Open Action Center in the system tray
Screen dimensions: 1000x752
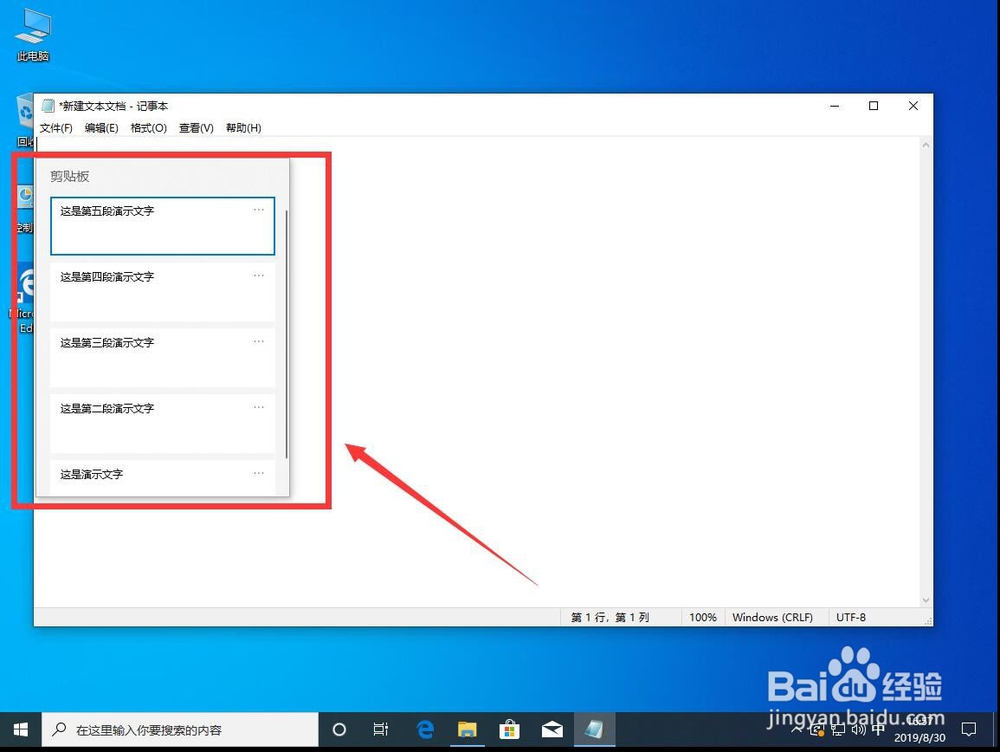967,729
